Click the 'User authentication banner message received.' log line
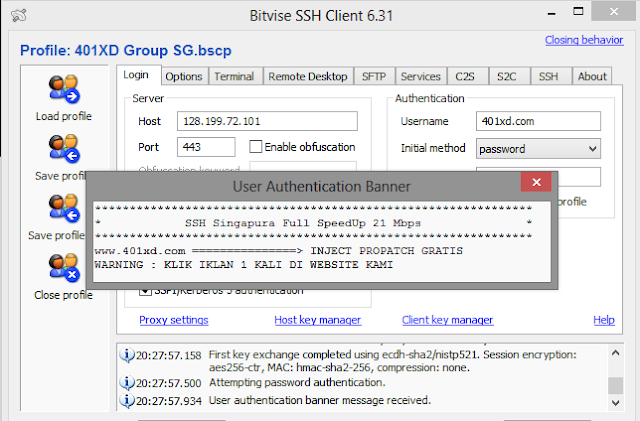640x421 pixels. coord(320,400)
